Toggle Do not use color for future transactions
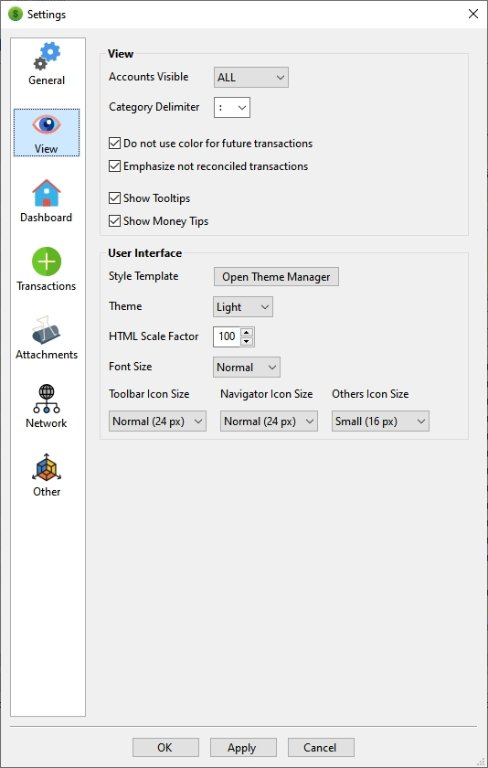This screenshot has width=488, height=768. click(115, 144)
